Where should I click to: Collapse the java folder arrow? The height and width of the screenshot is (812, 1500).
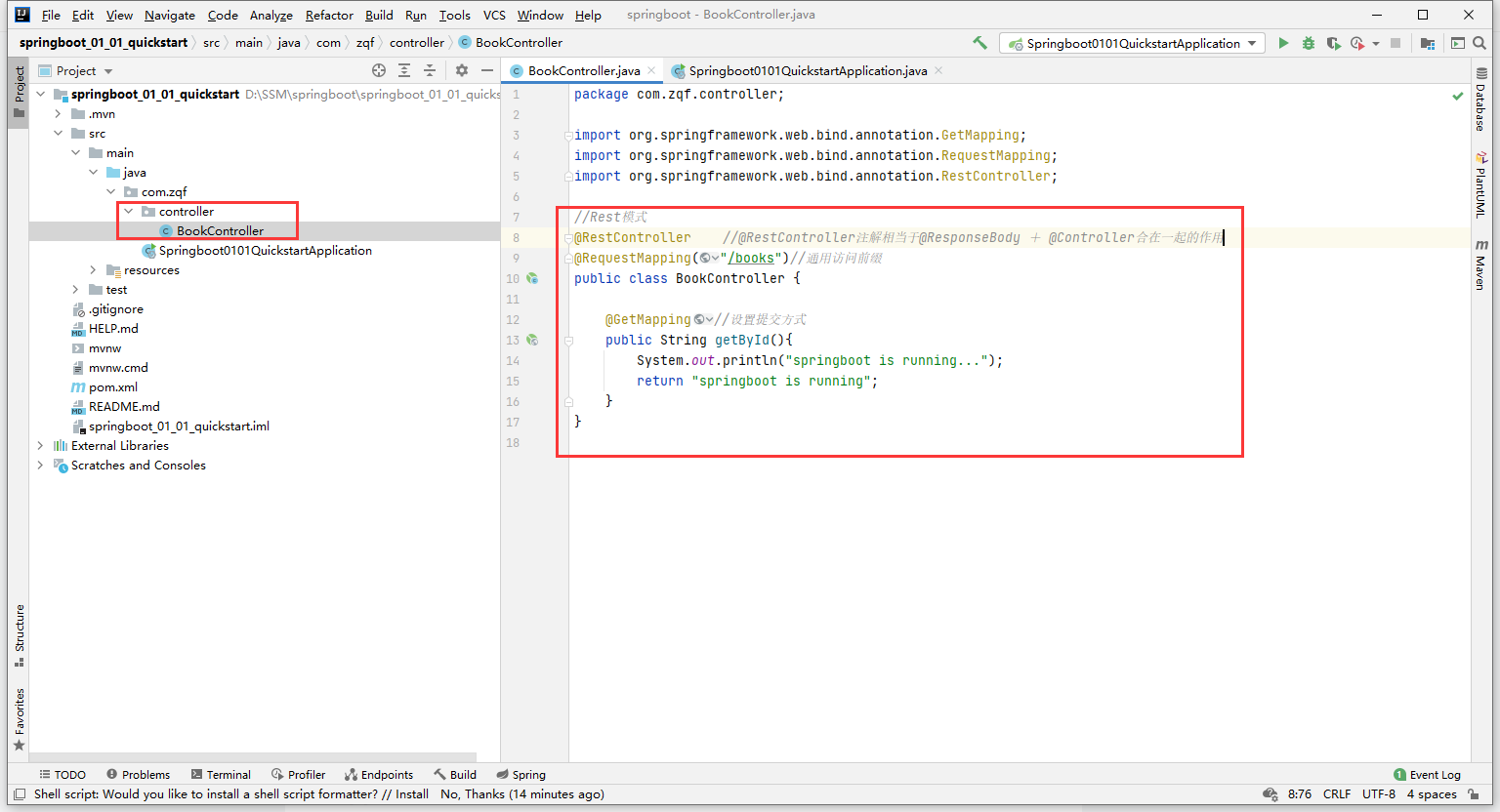(93, 173)
